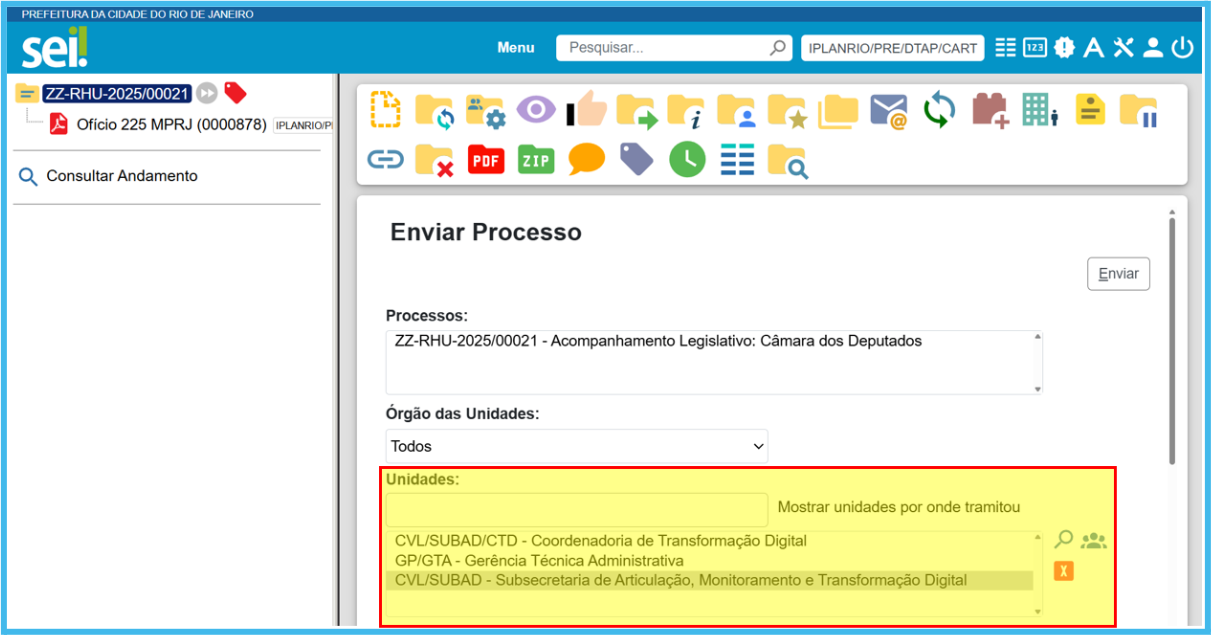The width and height of the screenshot is (1211, 636).
Task: Click the red PDF generation icon
Action: pyautogui.click(x=486, y=160)
